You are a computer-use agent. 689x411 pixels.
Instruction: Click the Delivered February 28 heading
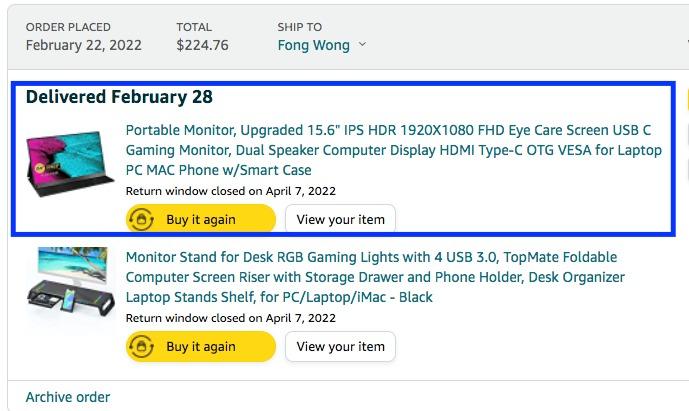tap(119, 97)
